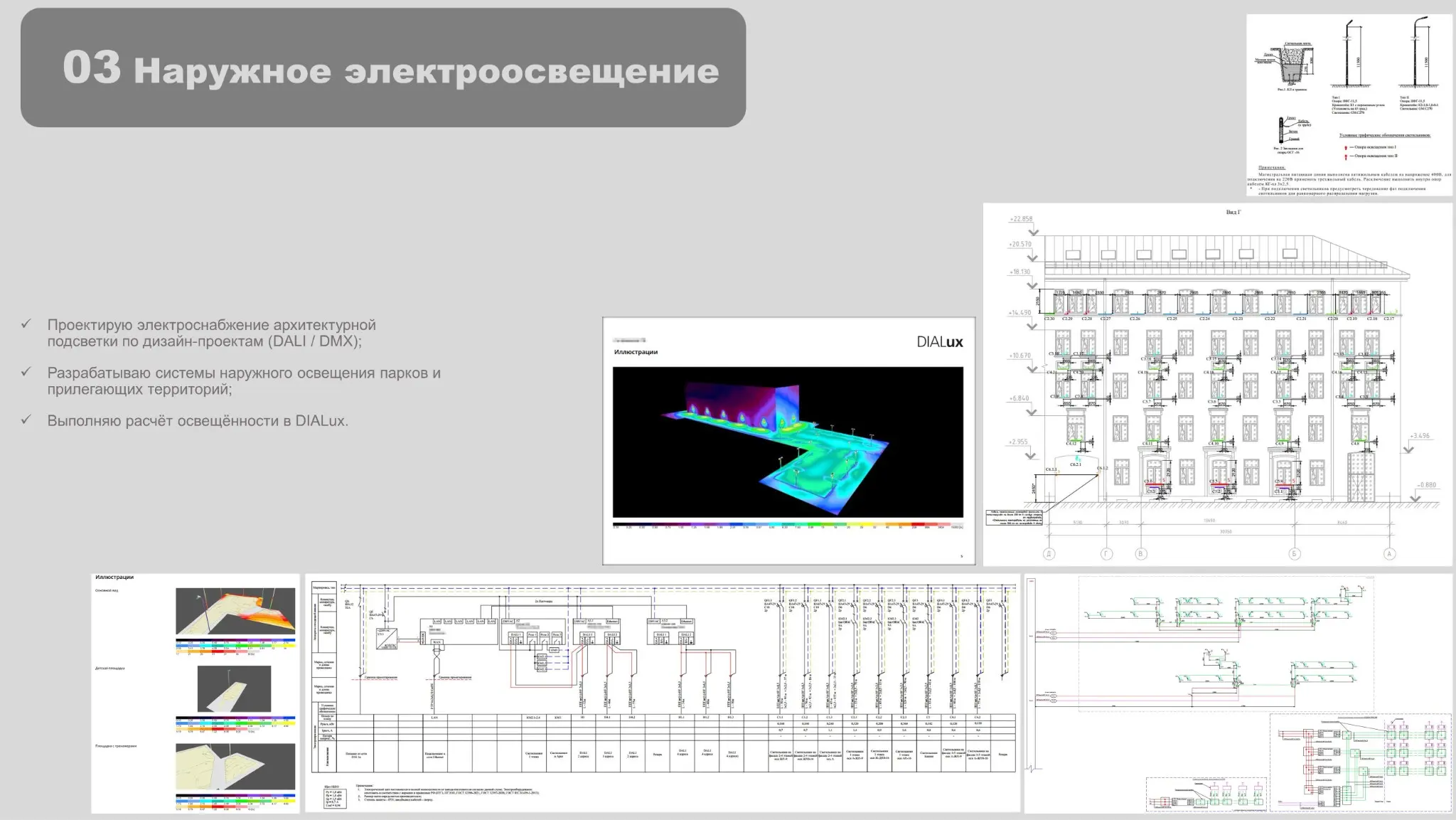The image size is (1456, 820).
Task: Click the axis bubble "А" under the facade
Action: tap(1389, 554)
